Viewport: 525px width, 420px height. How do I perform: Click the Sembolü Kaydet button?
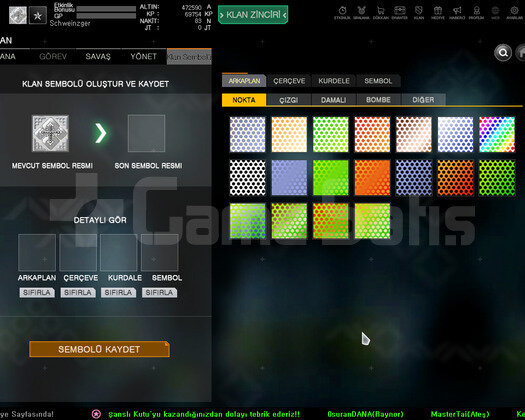[x=99, y=349]
